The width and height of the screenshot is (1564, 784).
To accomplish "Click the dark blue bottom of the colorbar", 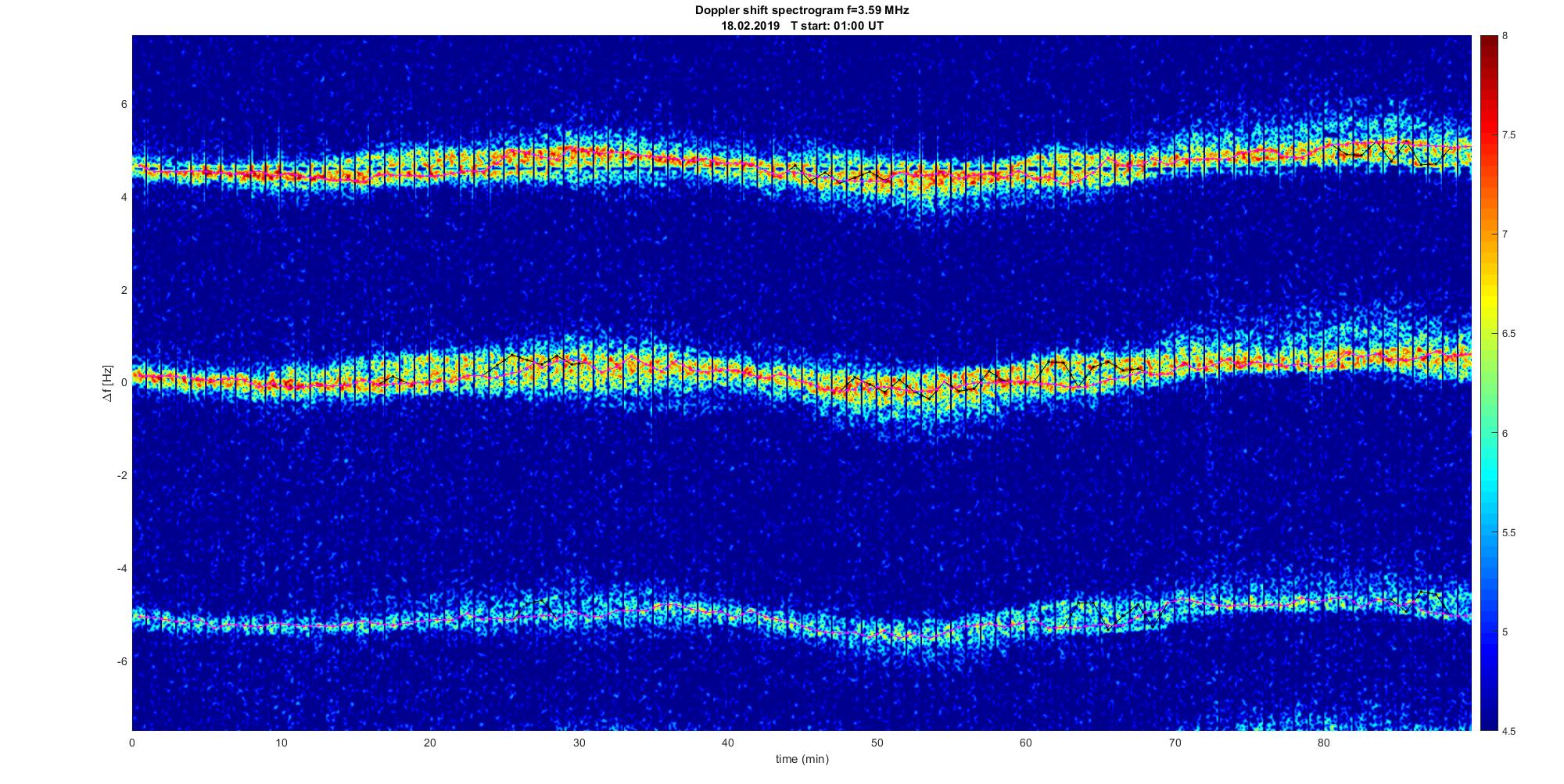I will click(x=1488, y=715).
